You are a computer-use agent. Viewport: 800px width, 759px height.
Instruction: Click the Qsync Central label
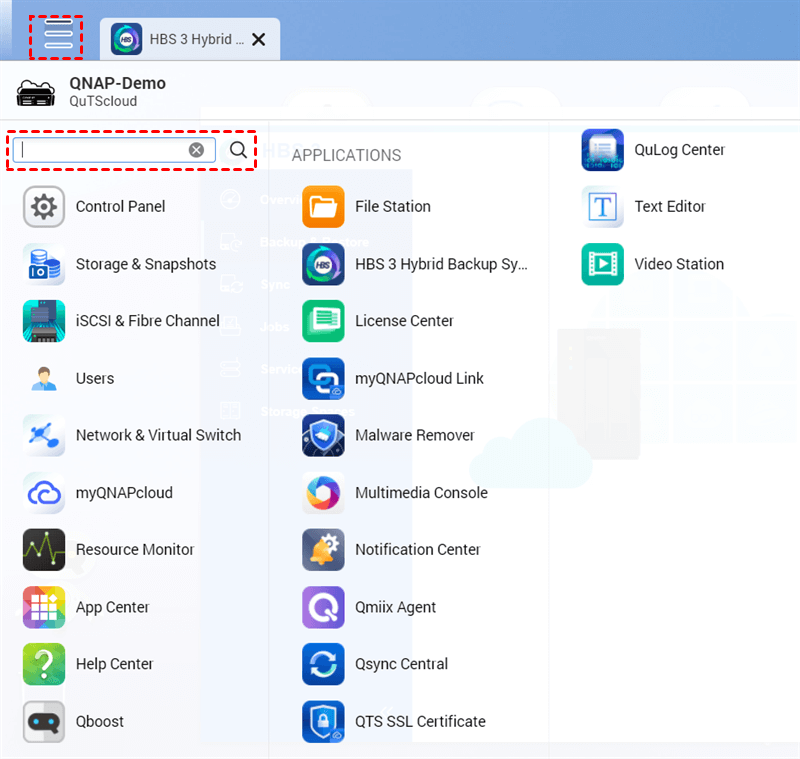pyautogui.click(x=402, y=664)
